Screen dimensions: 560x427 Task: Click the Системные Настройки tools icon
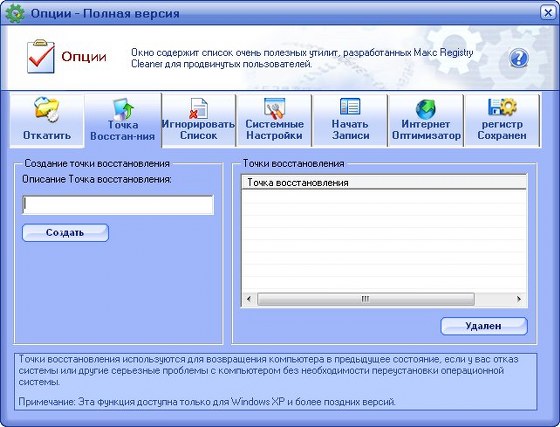[x=274, y=108]
